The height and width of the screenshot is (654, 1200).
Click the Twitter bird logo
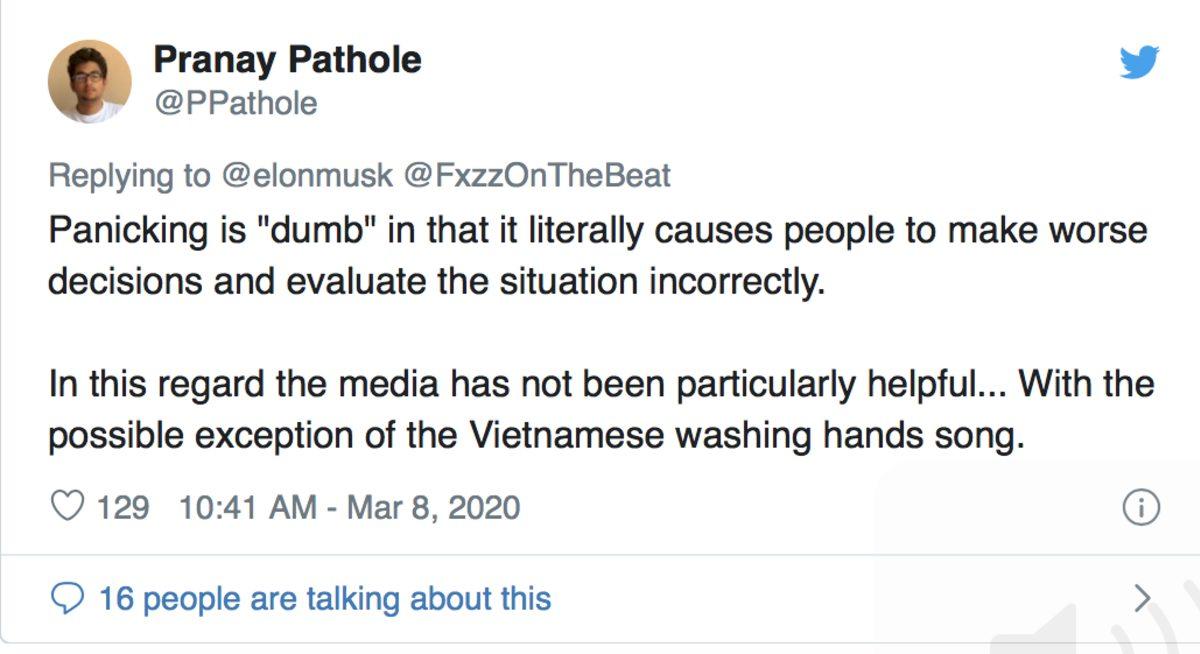tap(1139, 62)
